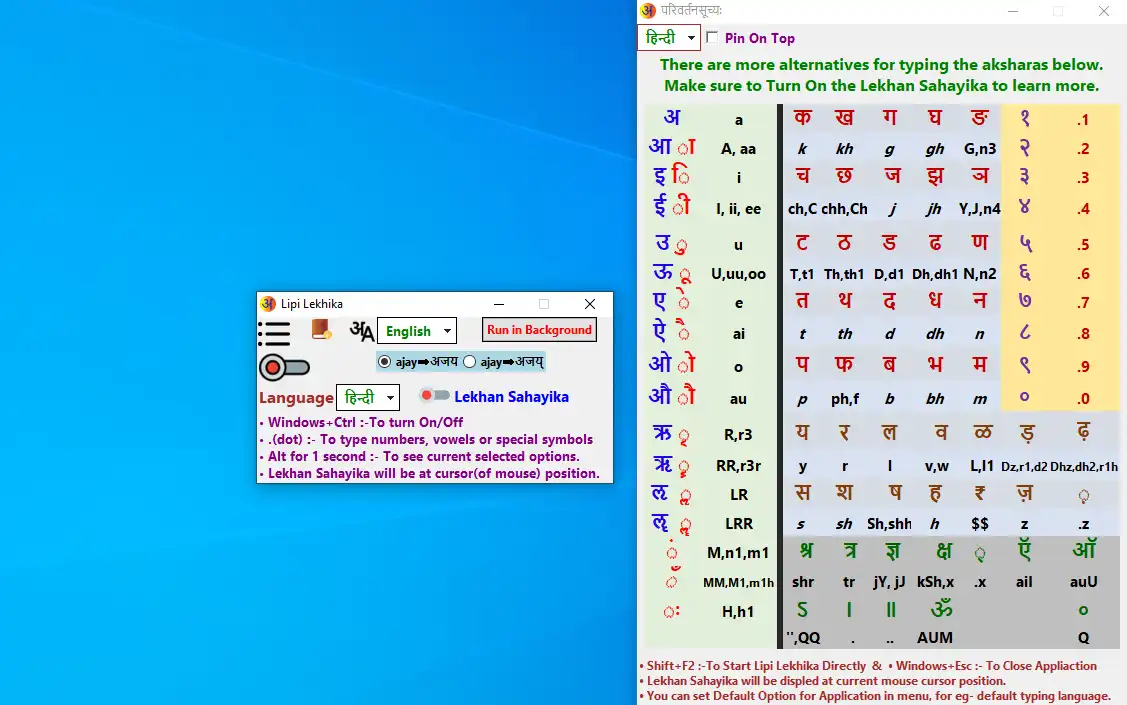Screen dimensions: 1127x705
Task: Click the 'N,n2' mapping text
Action: click(x=980, y=274)
